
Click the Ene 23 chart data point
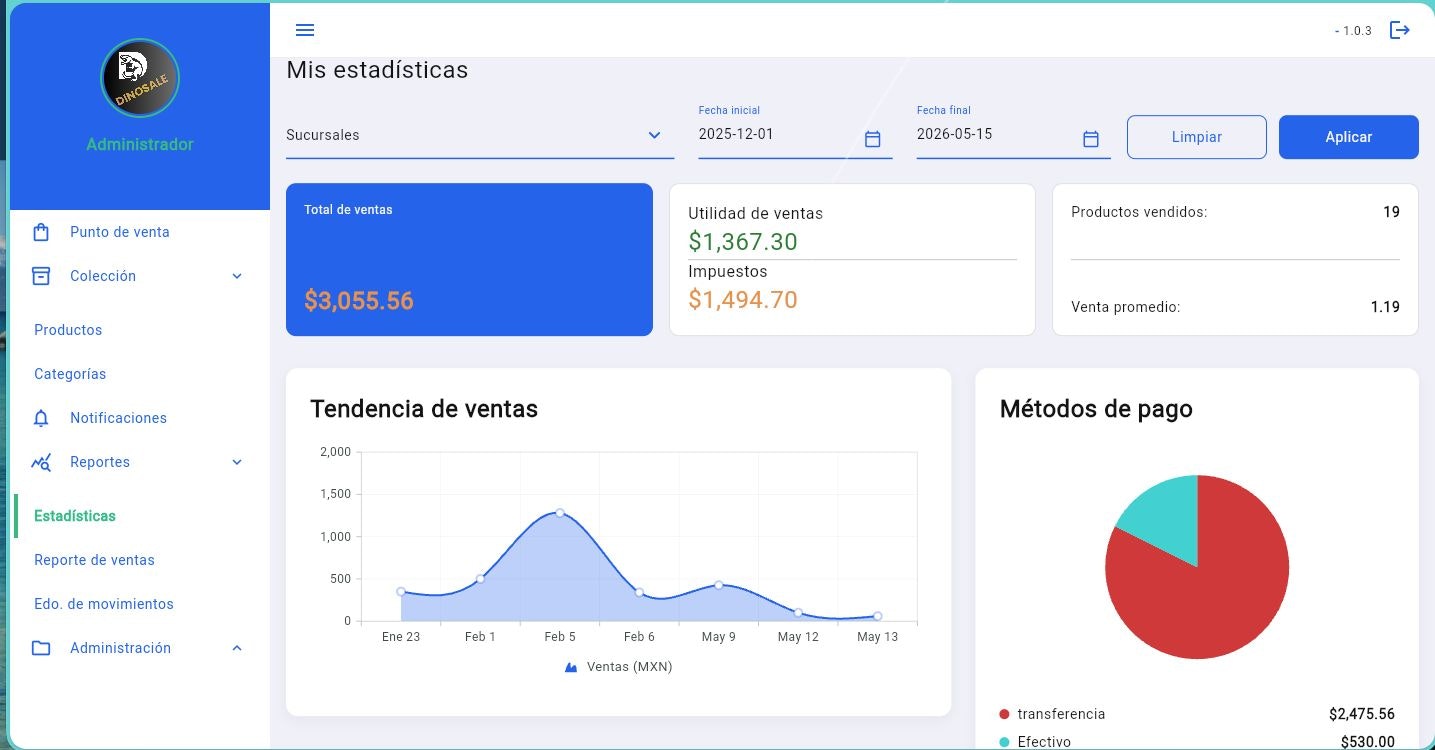pyautogui.click(x=401, y=591)
